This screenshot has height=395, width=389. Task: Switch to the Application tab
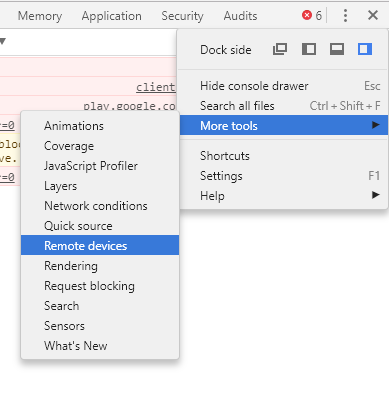[112, 16]
